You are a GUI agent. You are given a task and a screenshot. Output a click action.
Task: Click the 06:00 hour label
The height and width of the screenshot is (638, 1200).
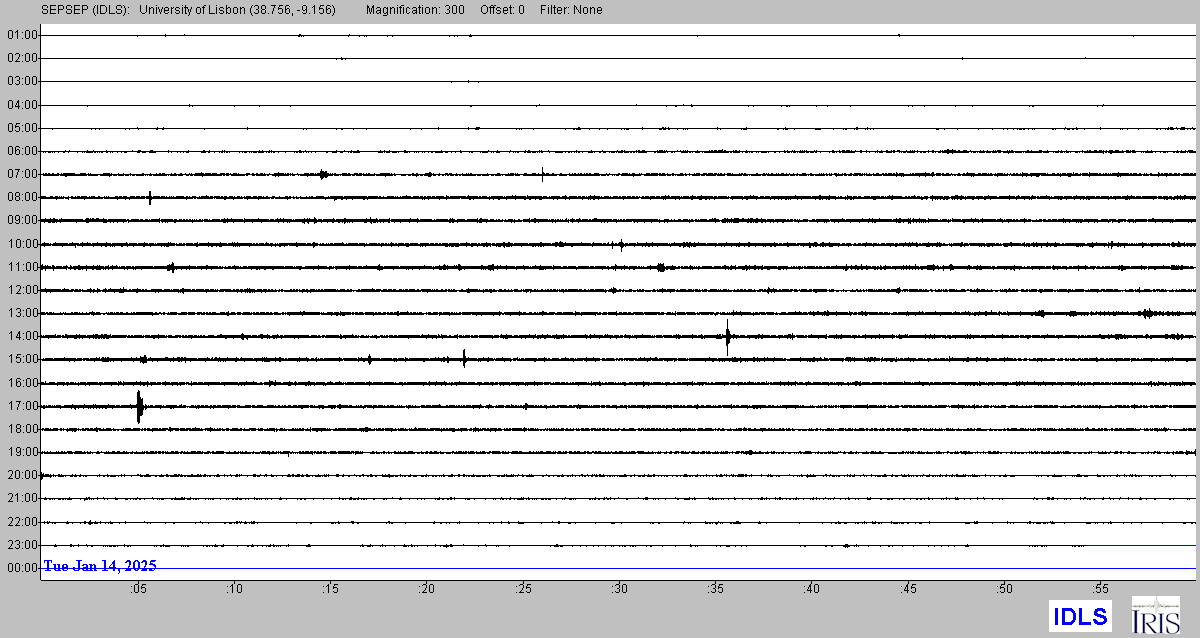click(x=22, y=151)
